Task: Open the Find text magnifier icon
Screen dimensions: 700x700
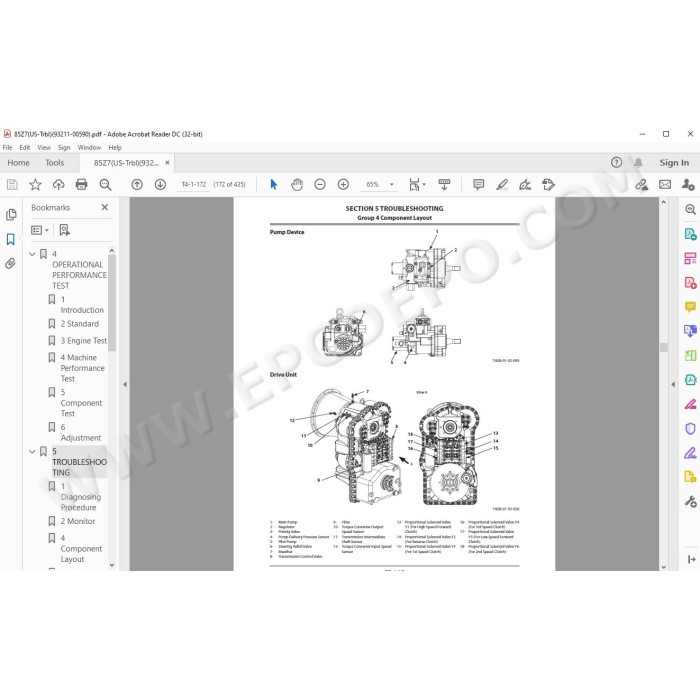Action: pos(105,184)
